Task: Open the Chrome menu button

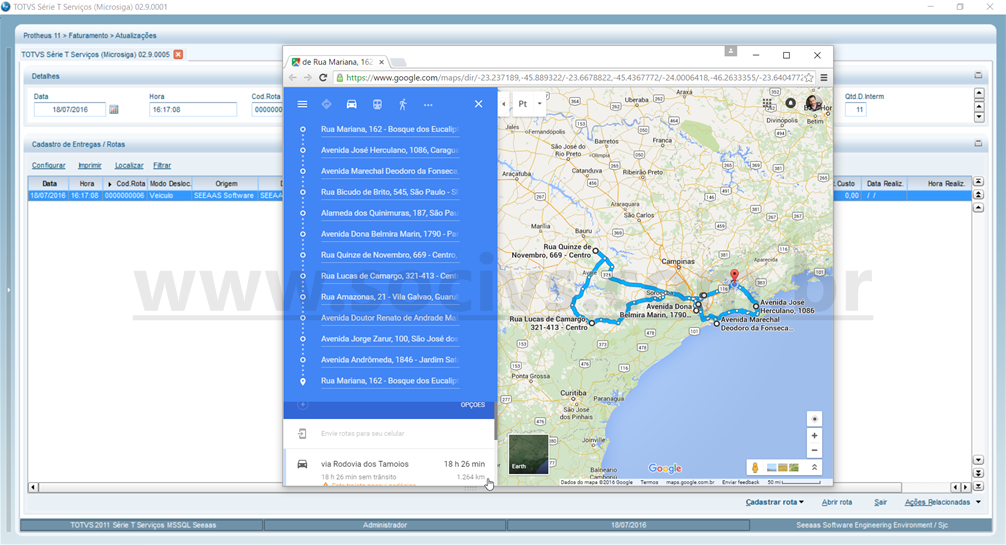Action: point(824,78)
